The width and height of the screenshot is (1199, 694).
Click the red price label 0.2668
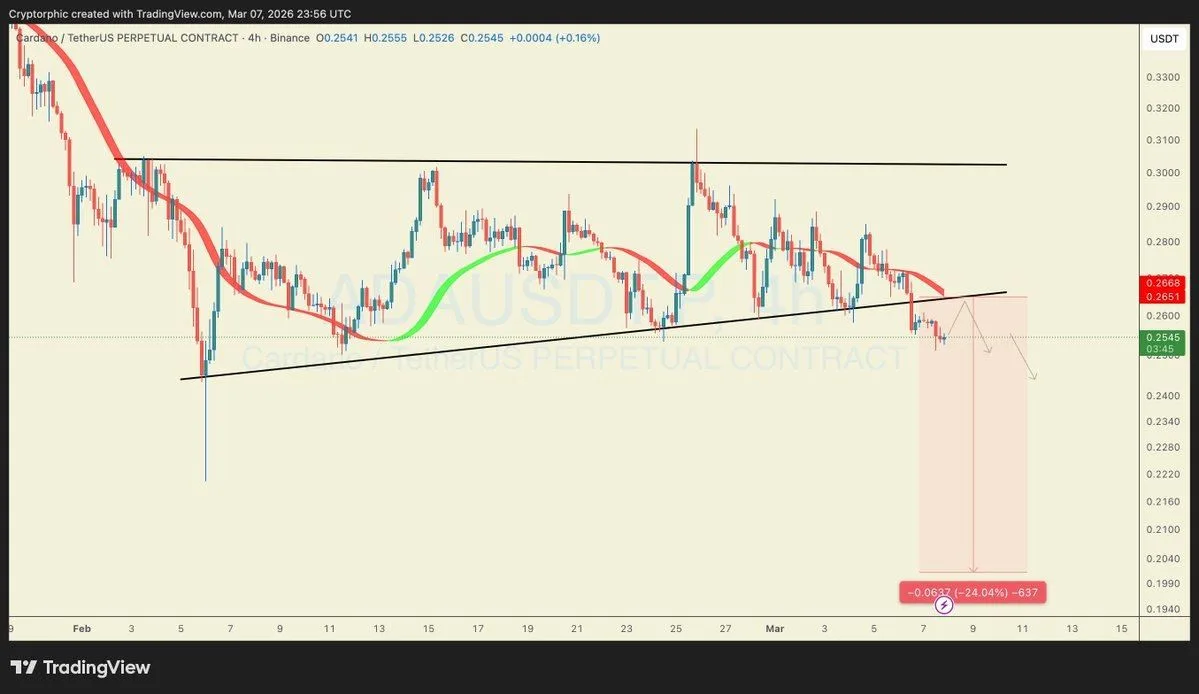click(x=1163, y=285)
